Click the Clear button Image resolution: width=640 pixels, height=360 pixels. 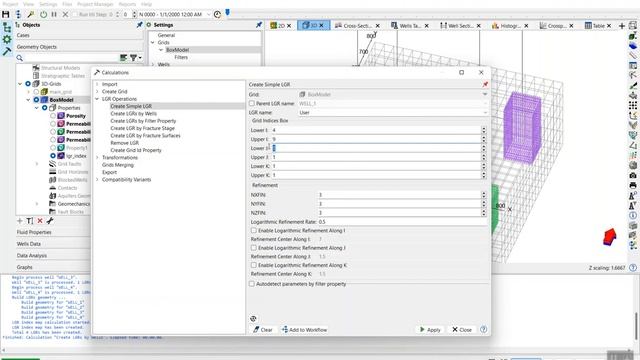[x=263, y=329]
